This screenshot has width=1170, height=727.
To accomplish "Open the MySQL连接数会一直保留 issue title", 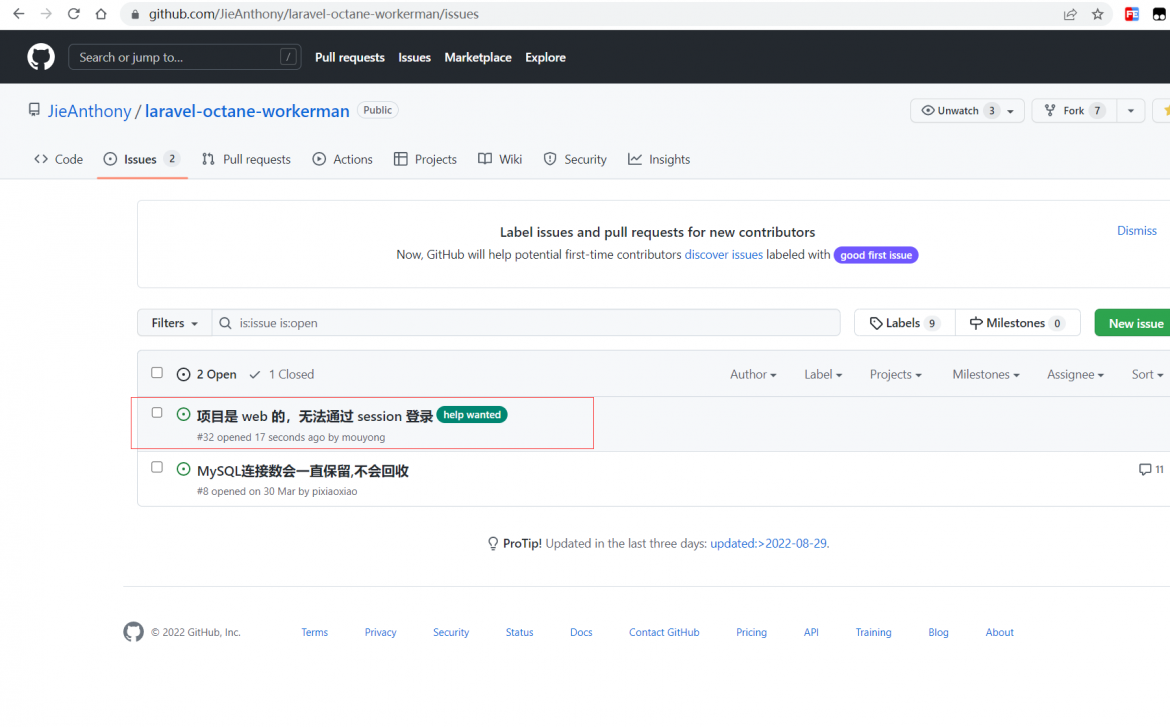I will coord(302,471).
